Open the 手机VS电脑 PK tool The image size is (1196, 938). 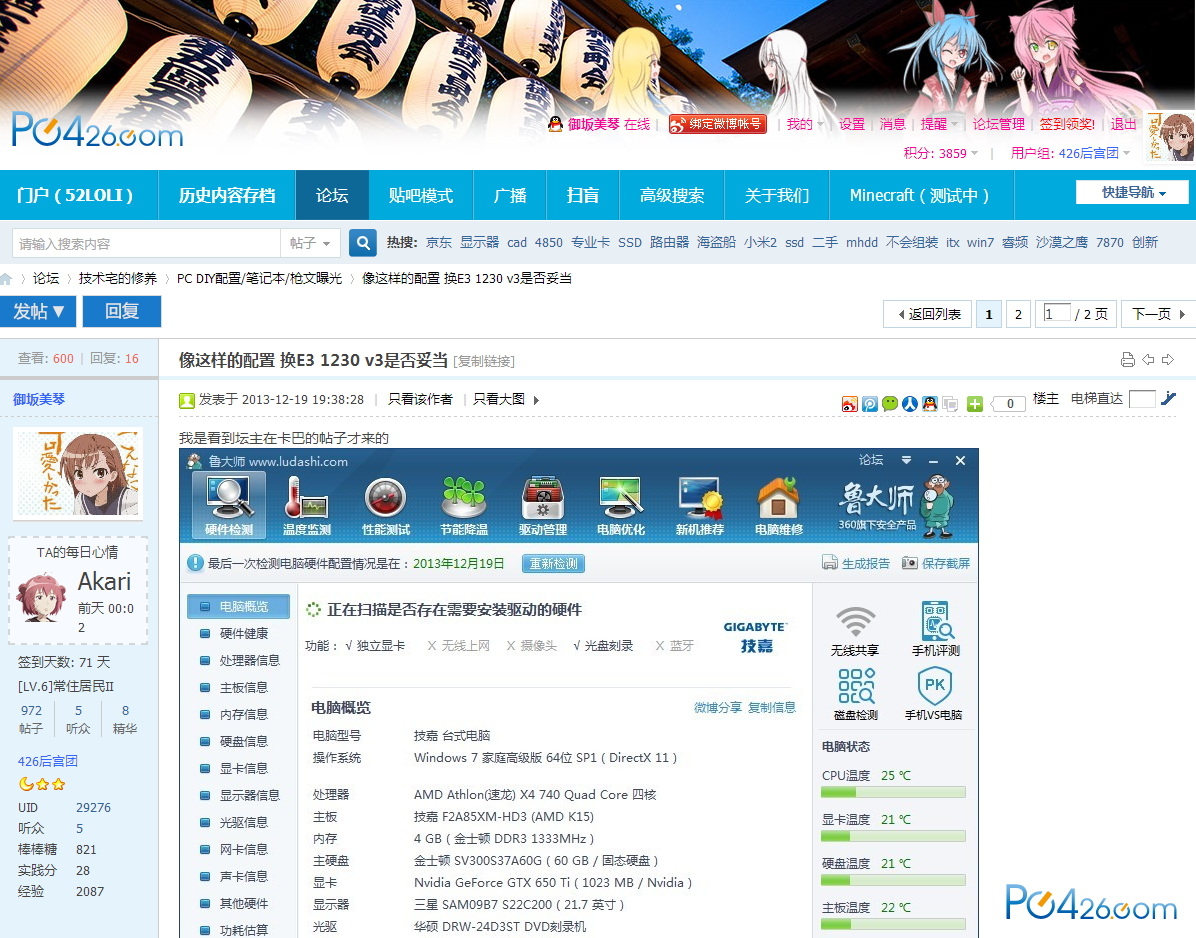coord(934,694)
